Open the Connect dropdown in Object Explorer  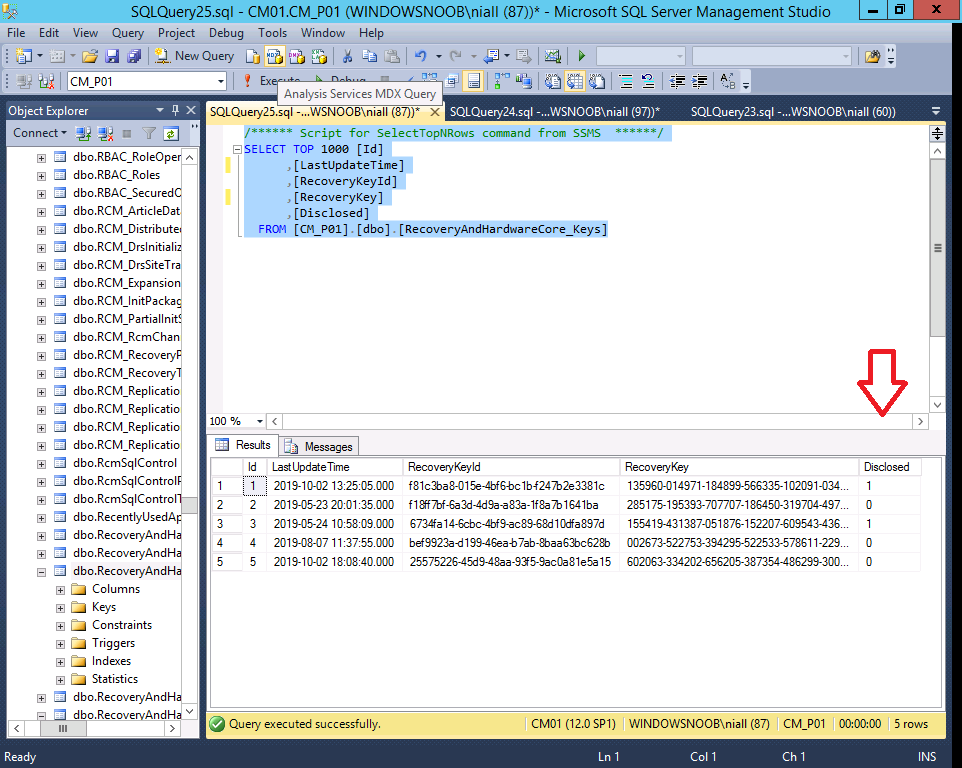(40, 133)
